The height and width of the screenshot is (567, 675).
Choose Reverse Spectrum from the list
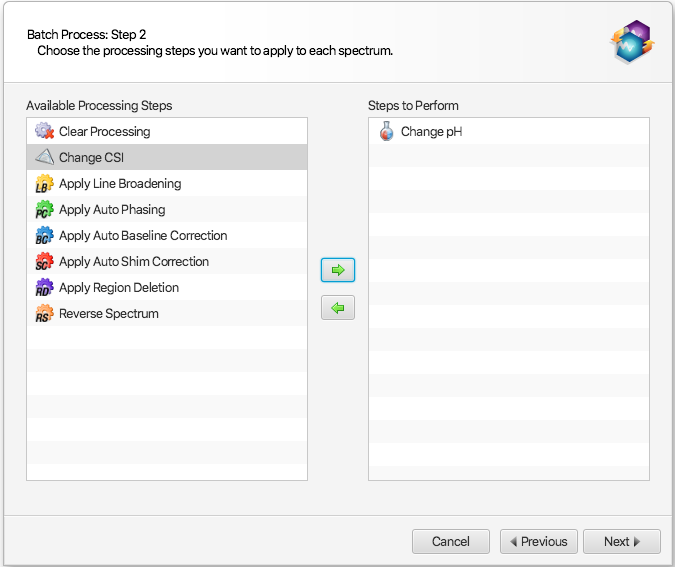[108, 314]
